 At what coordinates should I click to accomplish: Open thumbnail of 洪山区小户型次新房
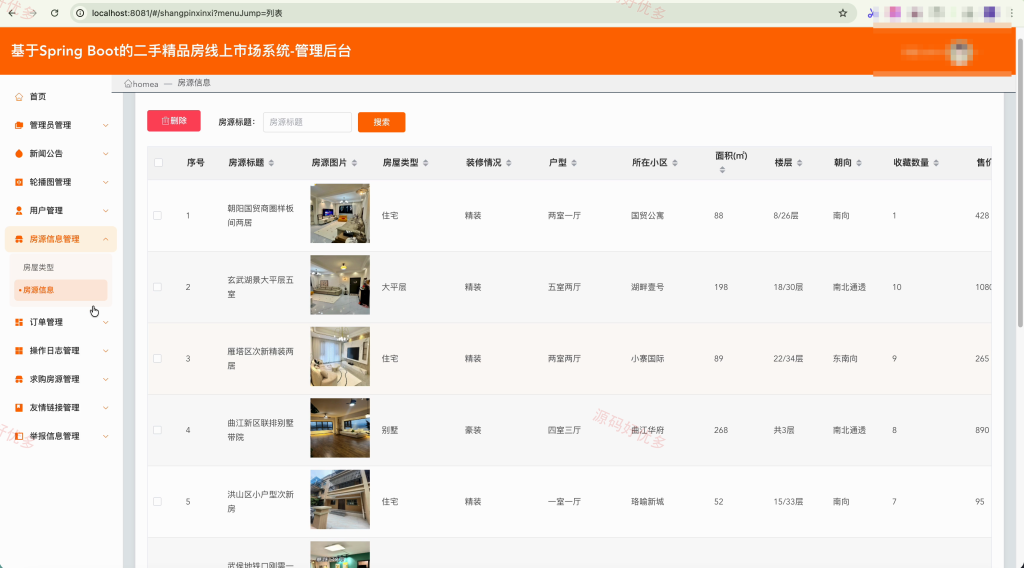pos(340,499)
